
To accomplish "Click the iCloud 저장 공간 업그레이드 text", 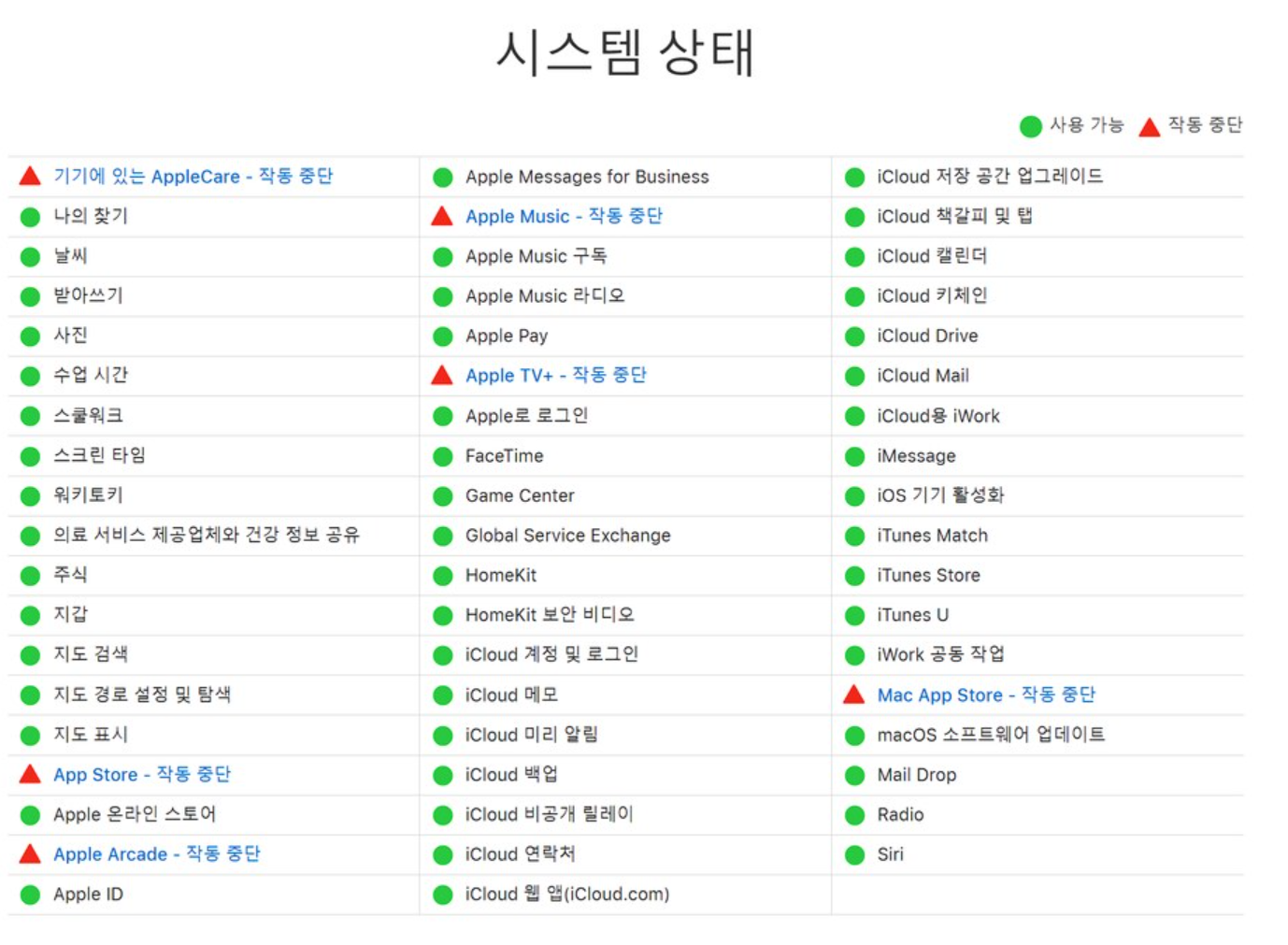I will pyautogui.click(x=990, y=176).
